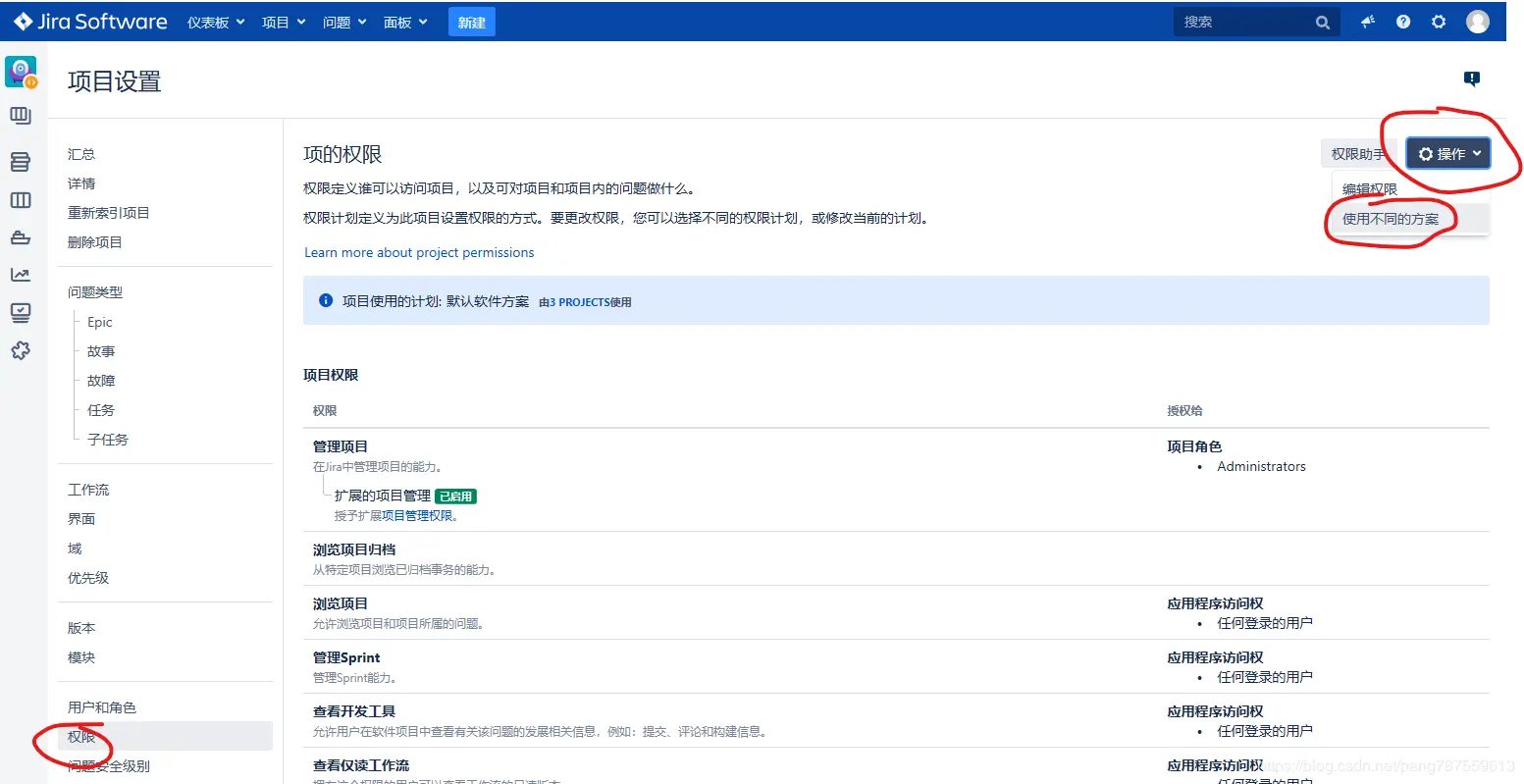Open the Jira administration settings gear

1439,21
